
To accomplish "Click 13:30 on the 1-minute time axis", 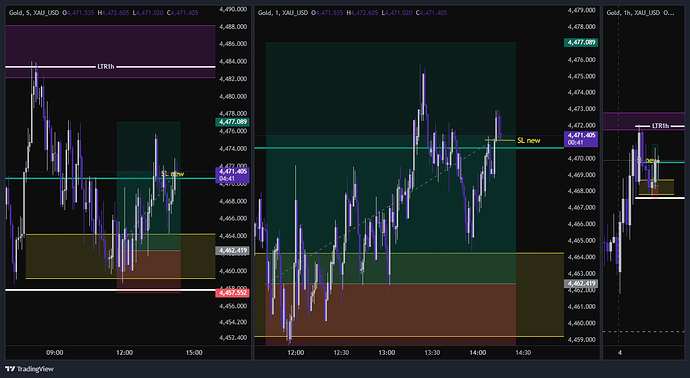I will pyautogui.click(x=432, y=352).
